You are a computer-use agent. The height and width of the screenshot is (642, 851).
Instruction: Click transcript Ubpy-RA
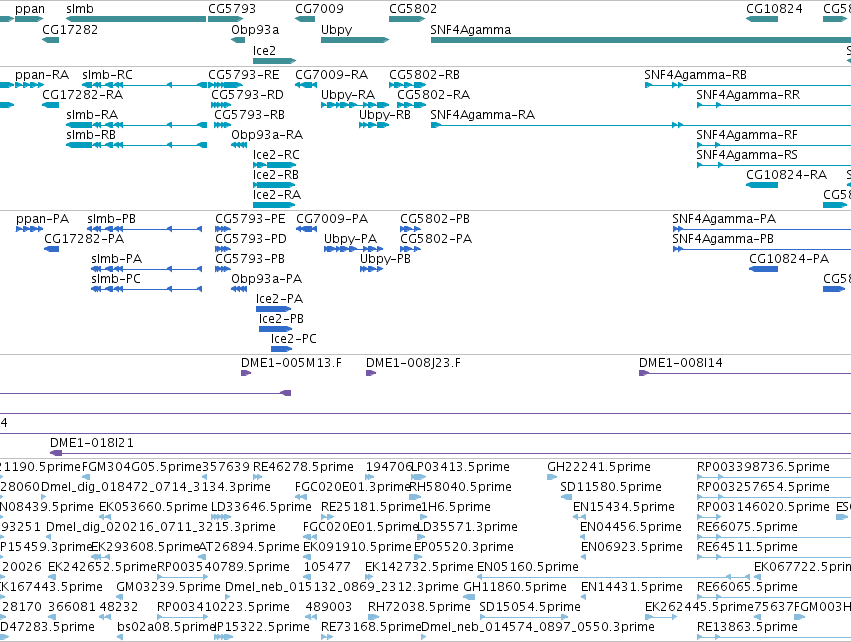355,105
